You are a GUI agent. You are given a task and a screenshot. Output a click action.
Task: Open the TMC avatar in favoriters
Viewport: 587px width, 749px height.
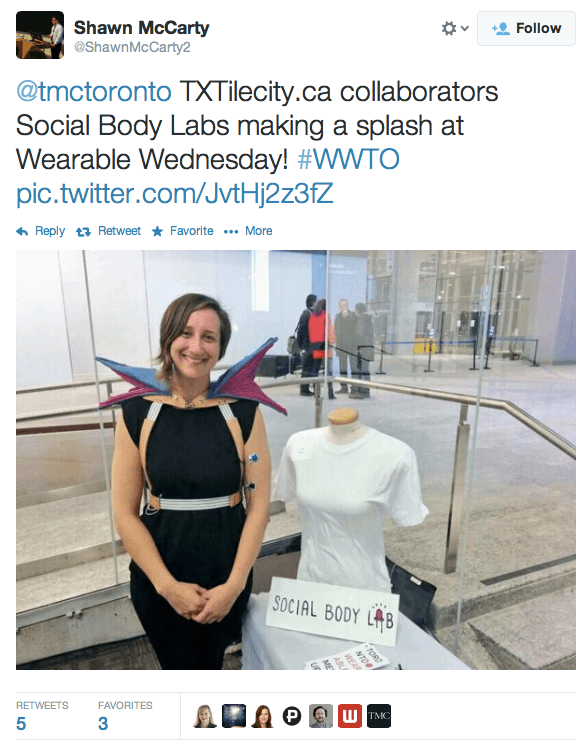(379, 716)
